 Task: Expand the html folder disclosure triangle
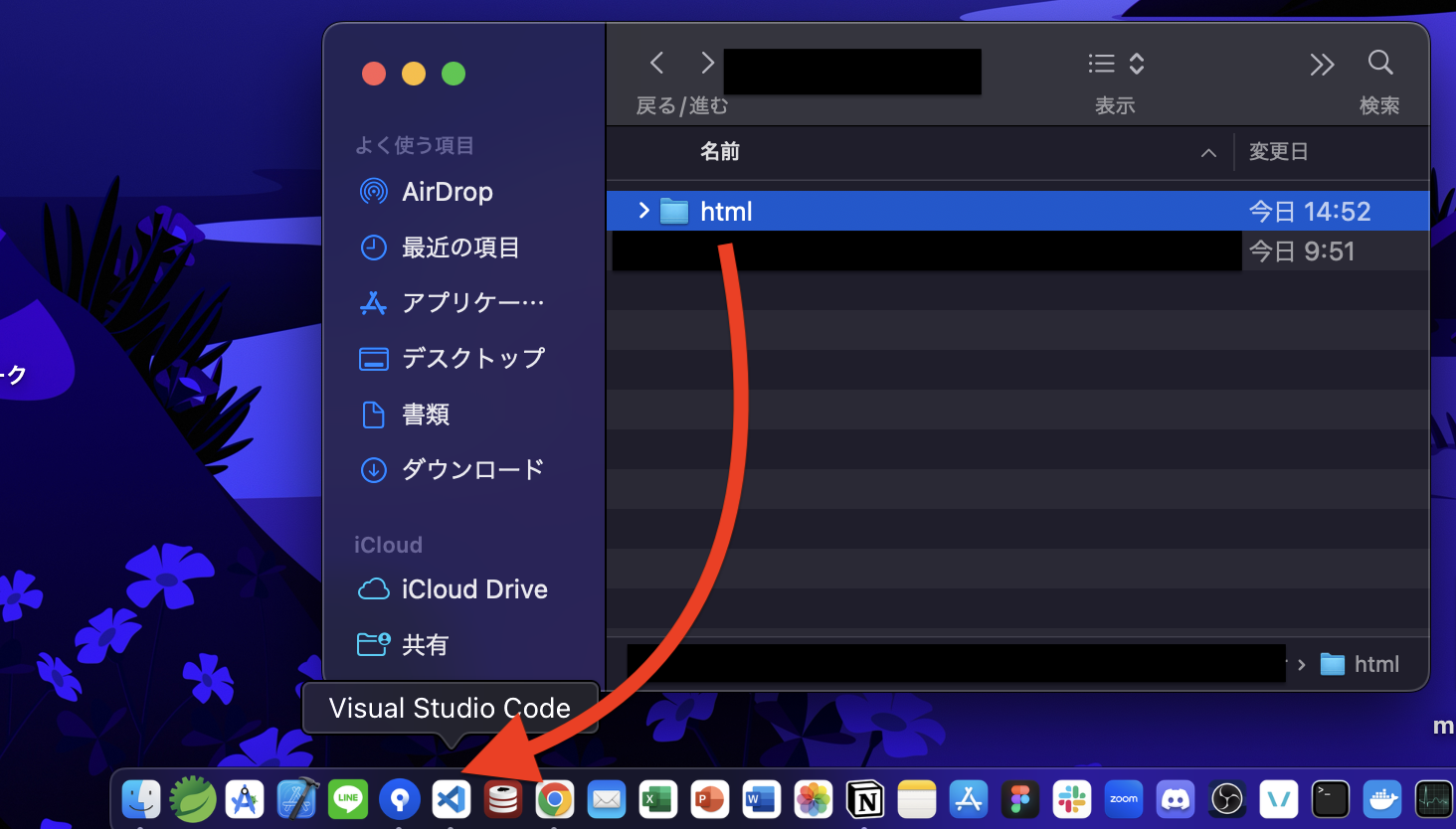[642, 210]
